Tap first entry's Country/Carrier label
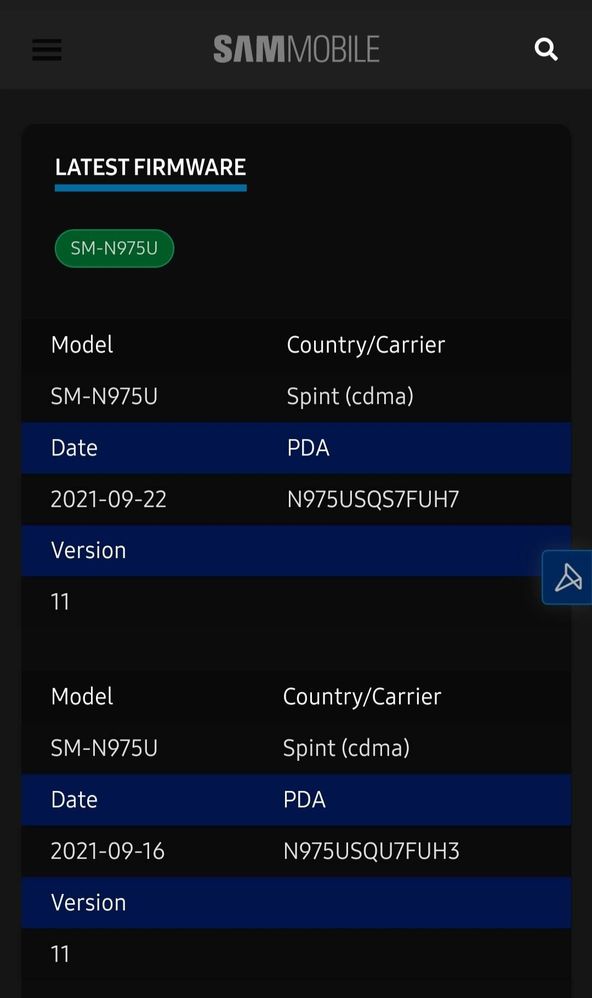This screenshot has height=998, width=592. point(365,345)
